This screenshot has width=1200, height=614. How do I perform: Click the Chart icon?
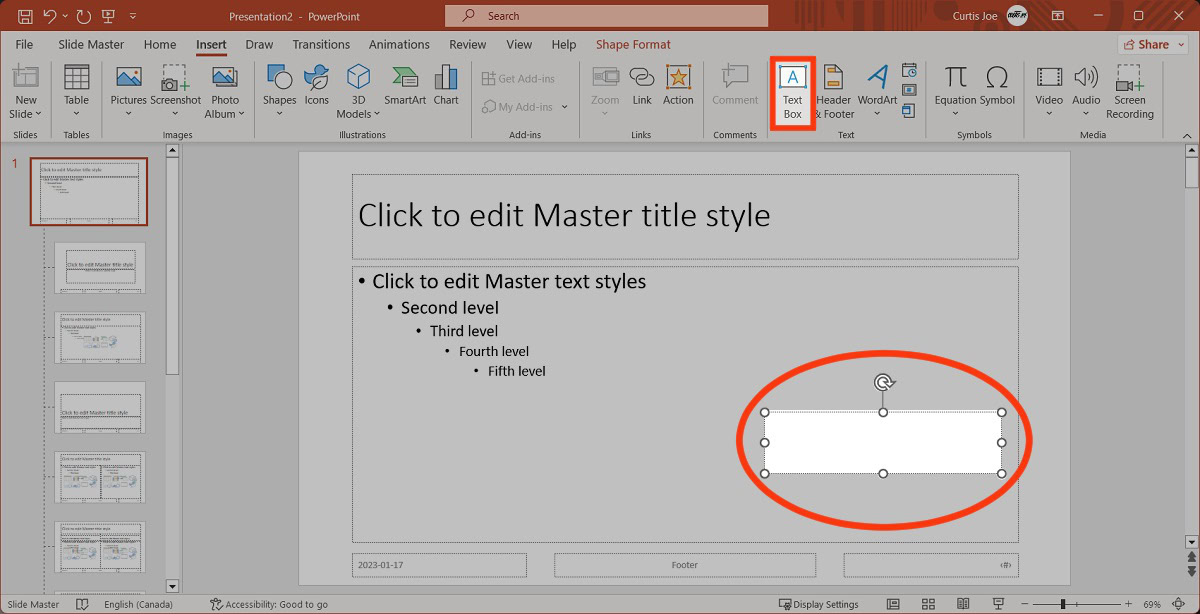446,85
